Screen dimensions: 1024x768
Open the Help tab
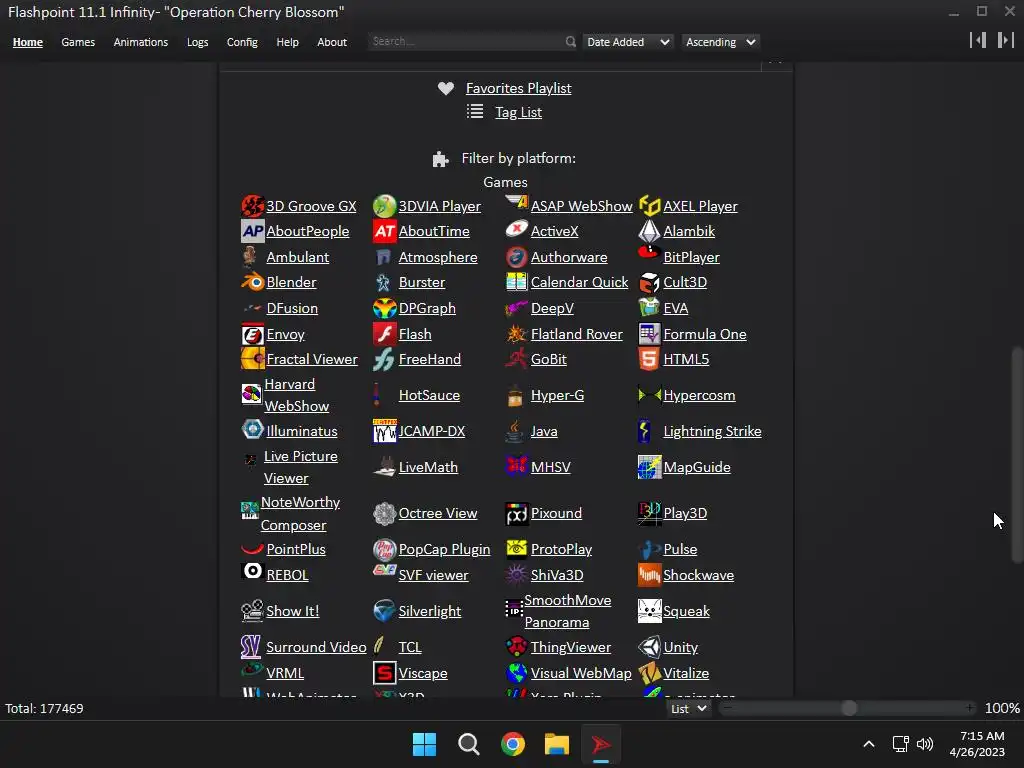pos(287,42)
